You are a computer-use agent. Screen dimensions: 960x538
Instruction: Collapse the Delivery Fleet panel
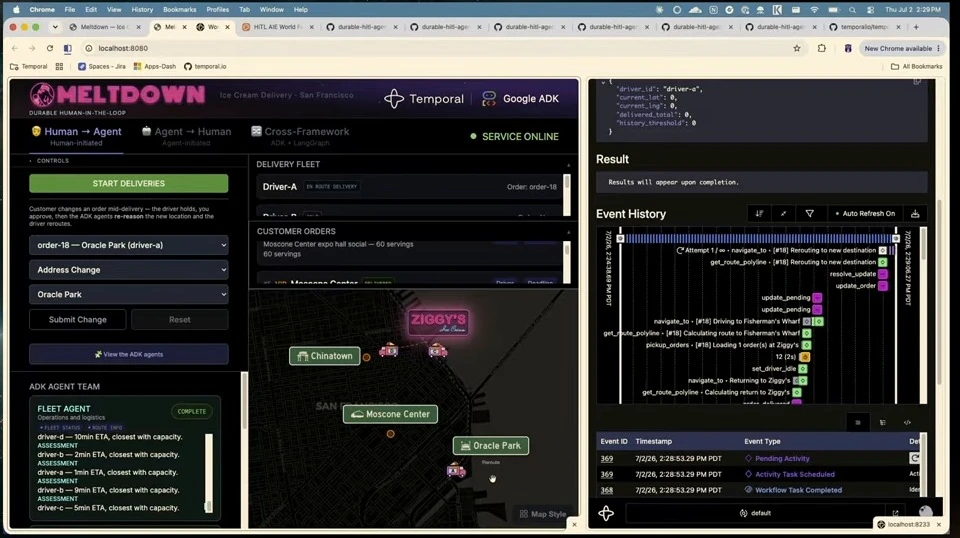coord(568,165)
